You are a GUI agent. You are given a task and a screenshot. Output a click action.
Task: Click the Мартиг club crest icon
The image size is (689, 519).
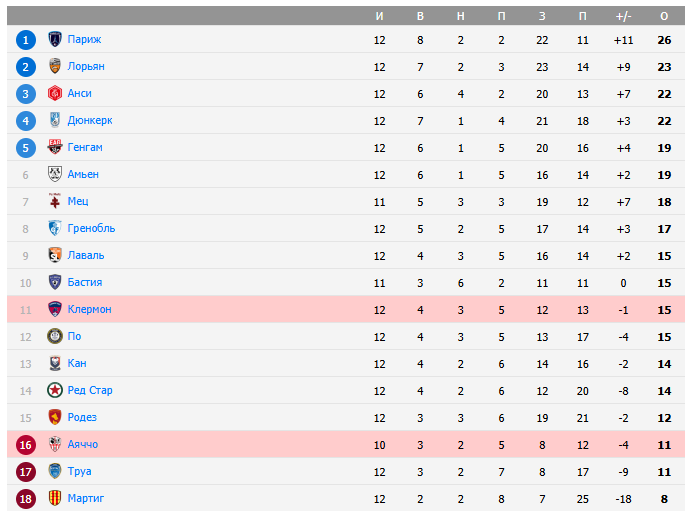[55, 498]
